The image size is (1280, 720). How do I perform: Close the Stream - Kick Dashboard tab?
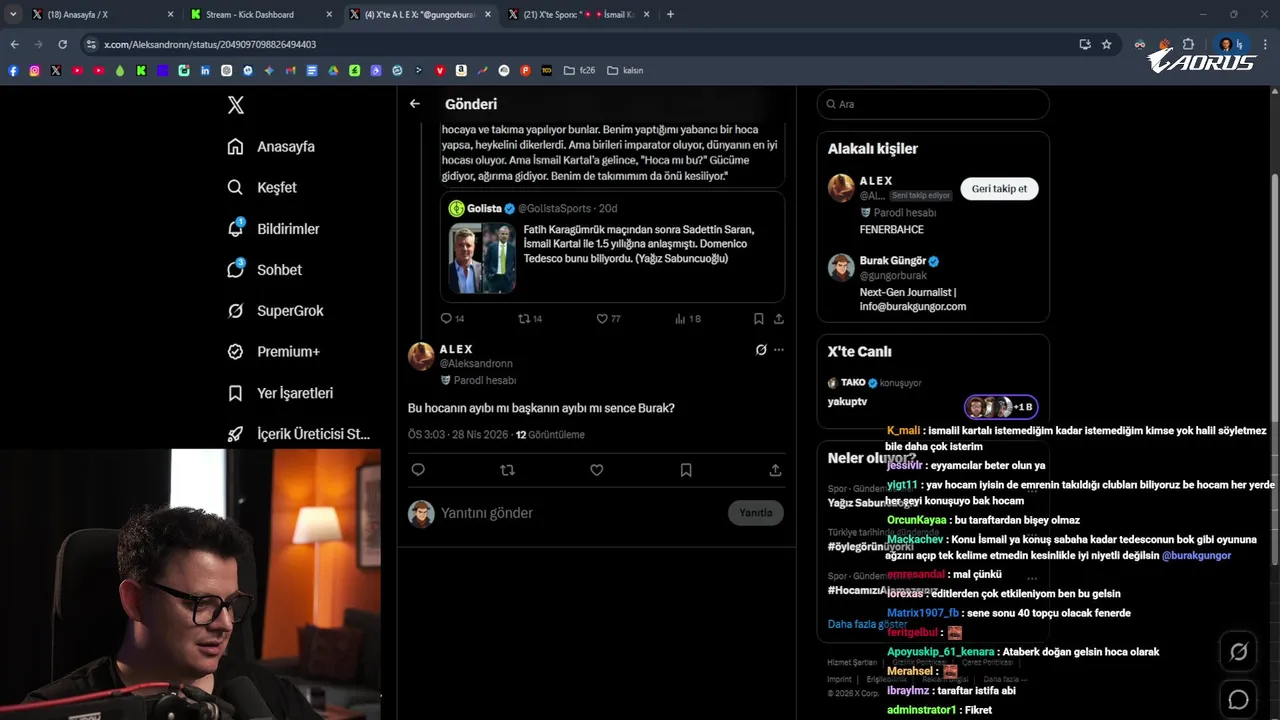tap(329, 14)
